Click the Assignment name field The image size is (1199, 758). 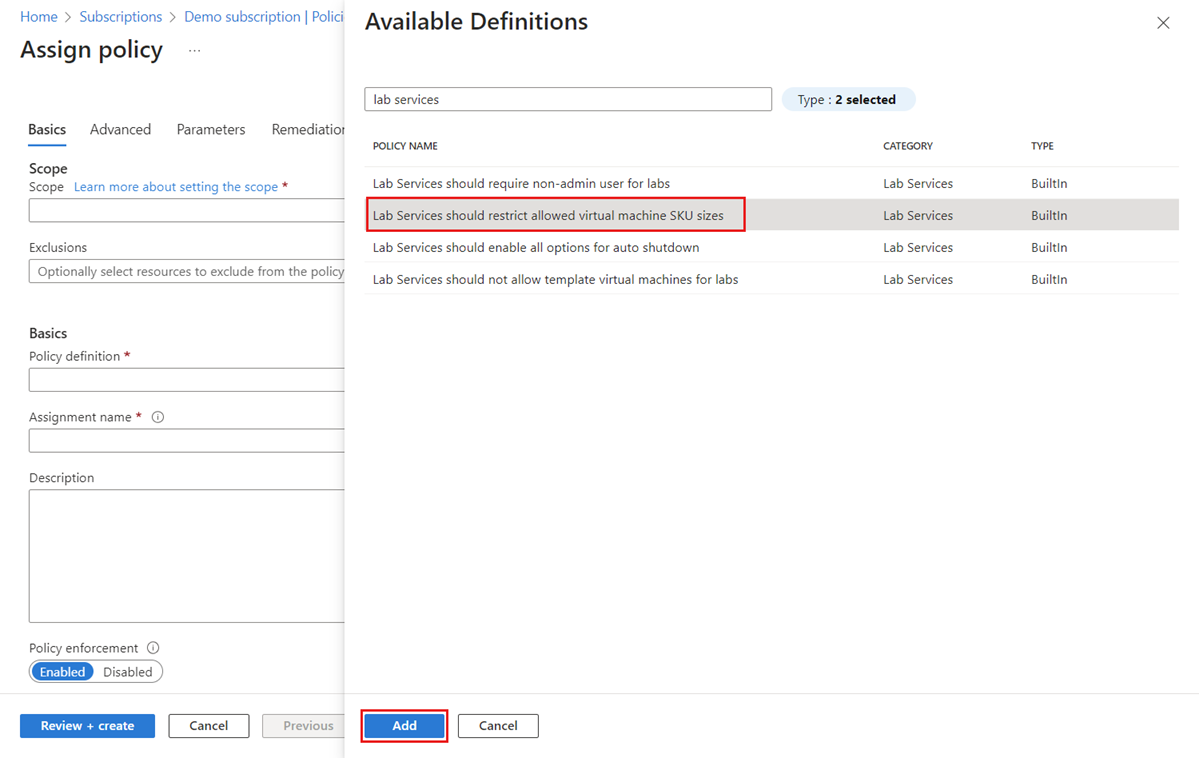point(187,441)
